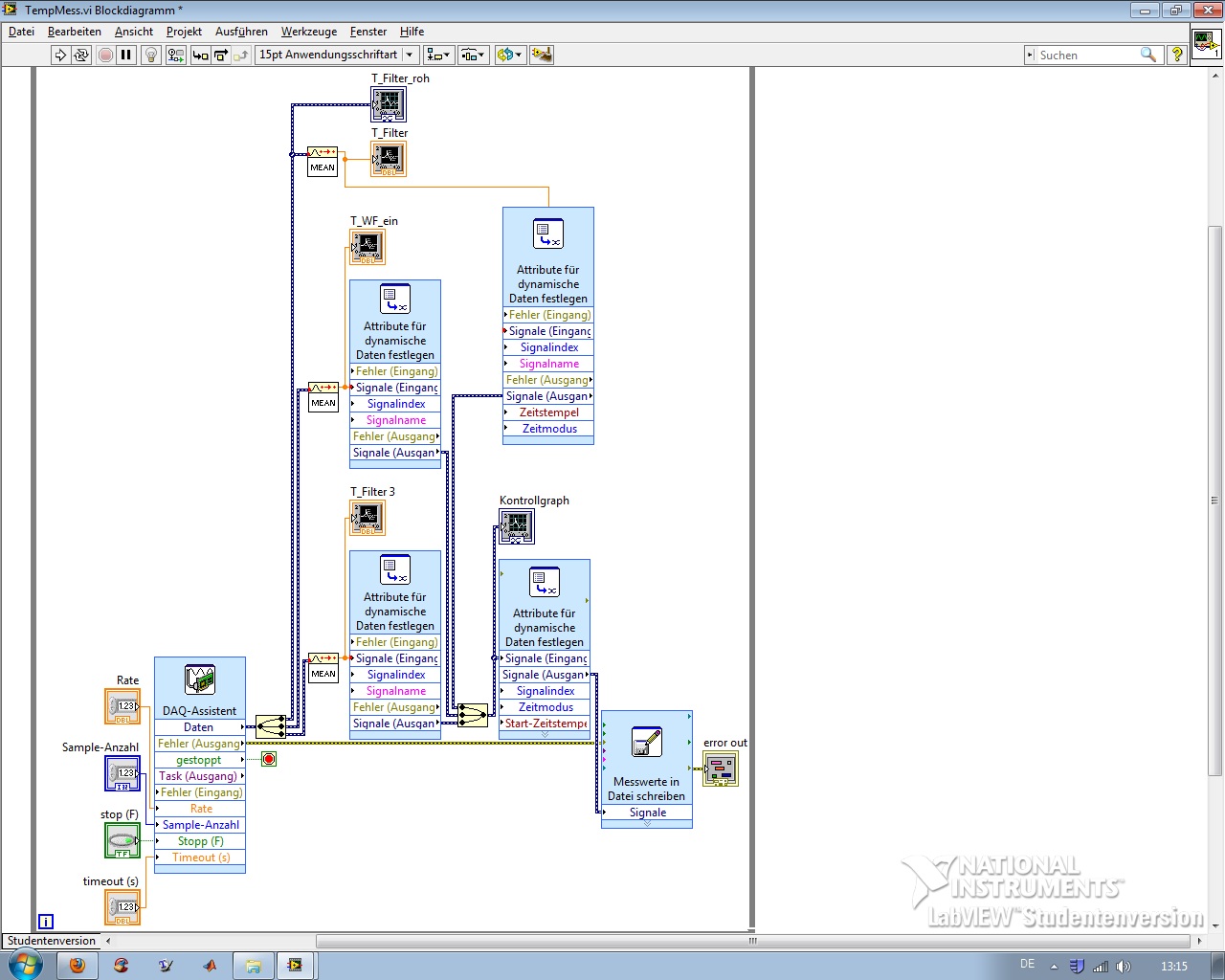Open the 15pt Anwendungsschriftart font dropdown
The width and height of the screenshot is (1225, 980).
click(x=337, y=55)
